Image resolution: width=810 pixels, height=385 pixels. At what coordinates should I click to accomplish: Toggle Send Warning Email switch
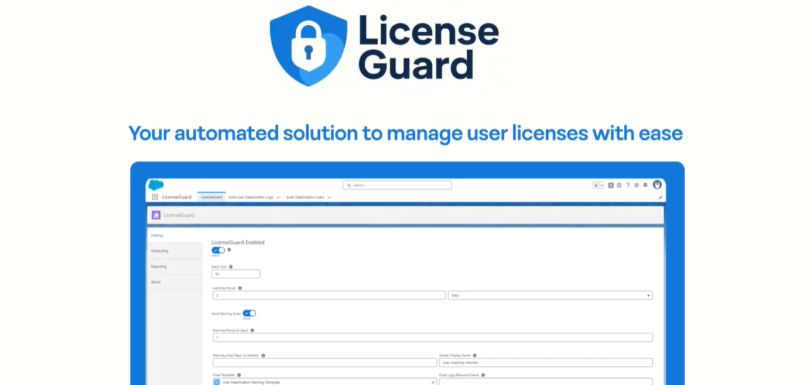coord(250,313)
